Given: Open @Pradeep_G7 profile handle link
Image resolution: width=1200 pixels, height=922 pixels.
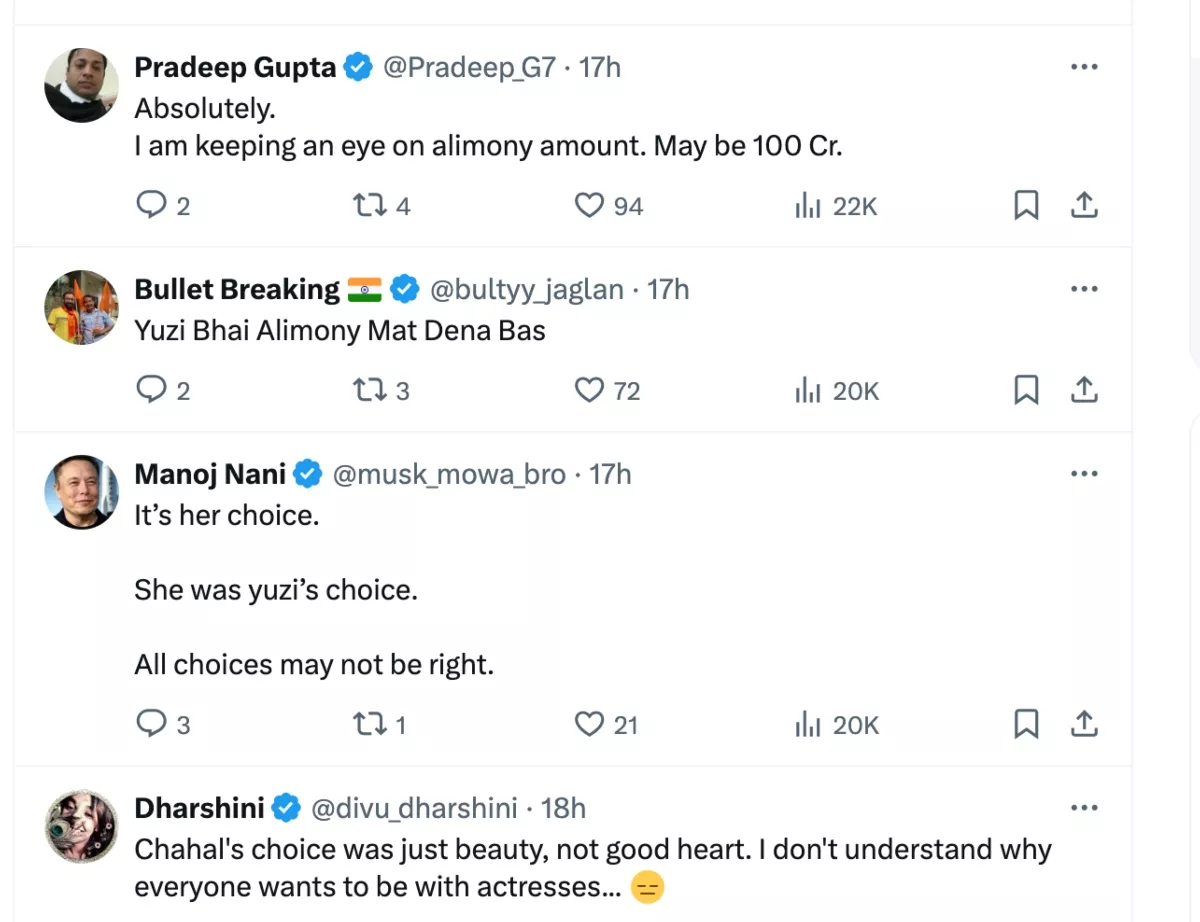Looking at the screenshot, I should pyautogui.click(x=469, y=67).
